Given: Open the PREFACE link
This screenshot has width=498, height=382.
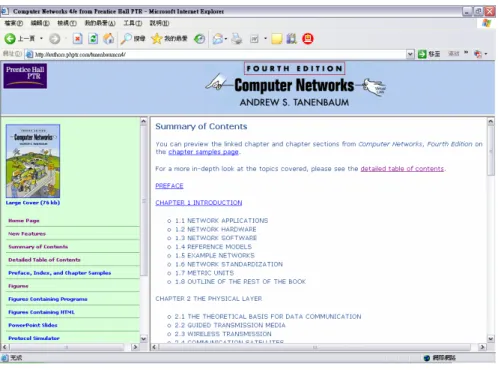Looking at the screenshot, I should 169,186.
